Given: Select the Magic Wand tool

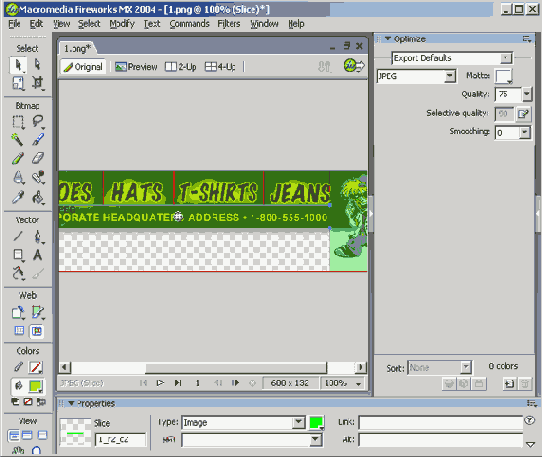Looking at the screenshot, I should click(x=18, y=140).
